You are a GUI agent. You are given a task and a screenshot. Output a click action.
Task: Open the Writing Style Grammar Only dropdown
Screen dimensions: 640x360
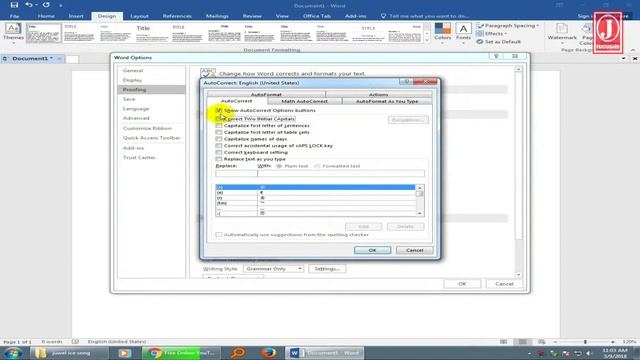(x=273, y=269)
